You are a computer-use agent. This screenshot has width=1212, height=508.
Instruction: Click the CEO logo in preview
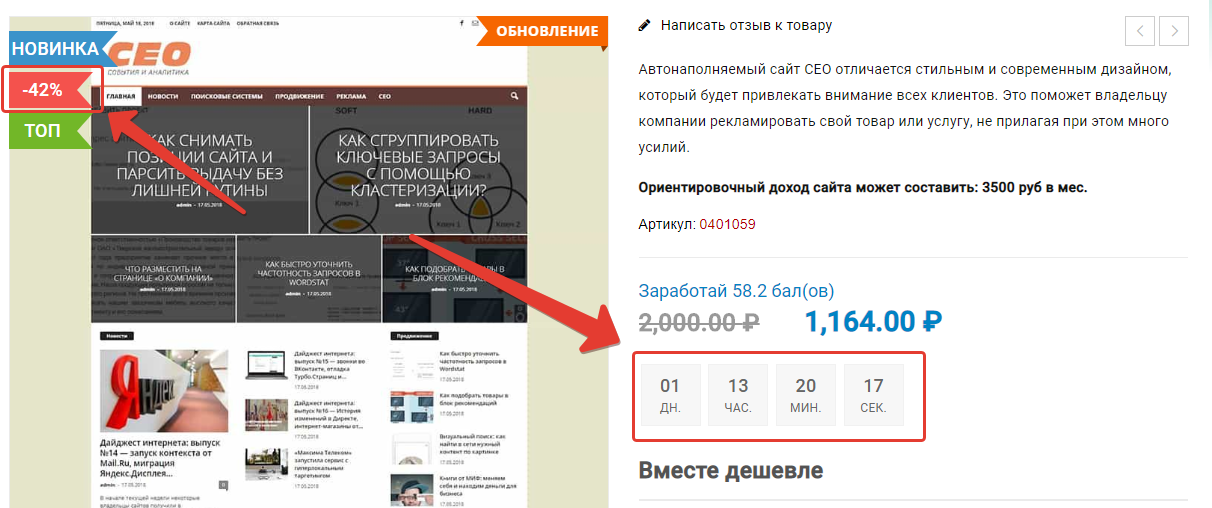[x=147, y=55]
